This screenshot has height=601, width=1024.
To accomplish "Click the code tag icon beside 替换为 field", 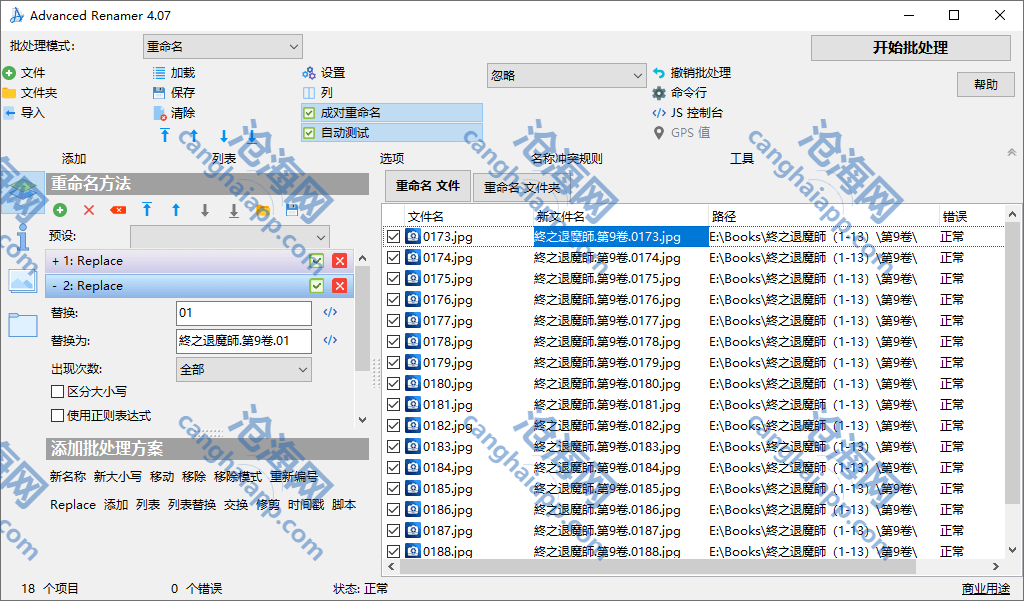I will pyautogui.click(x=330, y=342).
